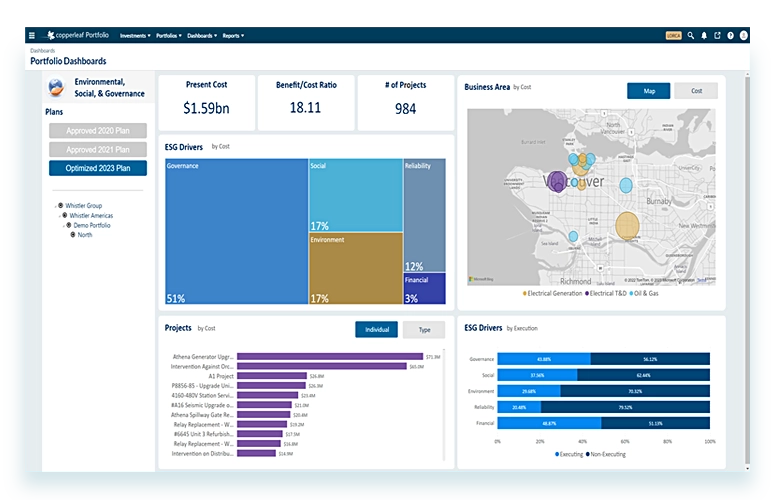Open the help question mark icon
The width and height of the screenshot is (775, 500).
(730, 35)
